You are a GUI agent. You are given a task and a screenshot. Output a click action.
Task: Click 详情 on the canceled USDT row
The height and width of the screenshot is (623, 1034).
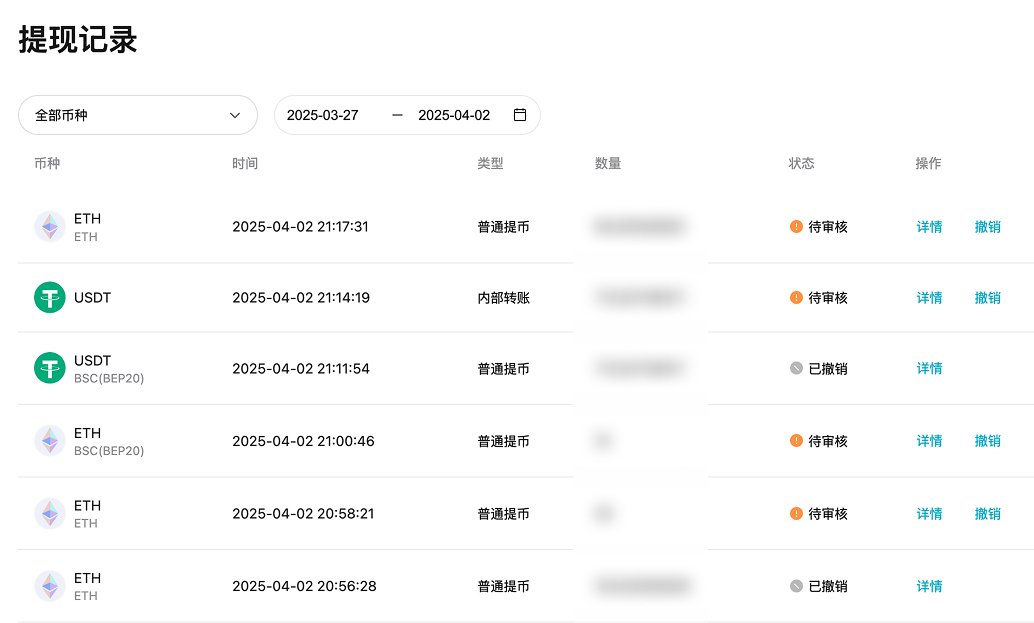(929, 368)
